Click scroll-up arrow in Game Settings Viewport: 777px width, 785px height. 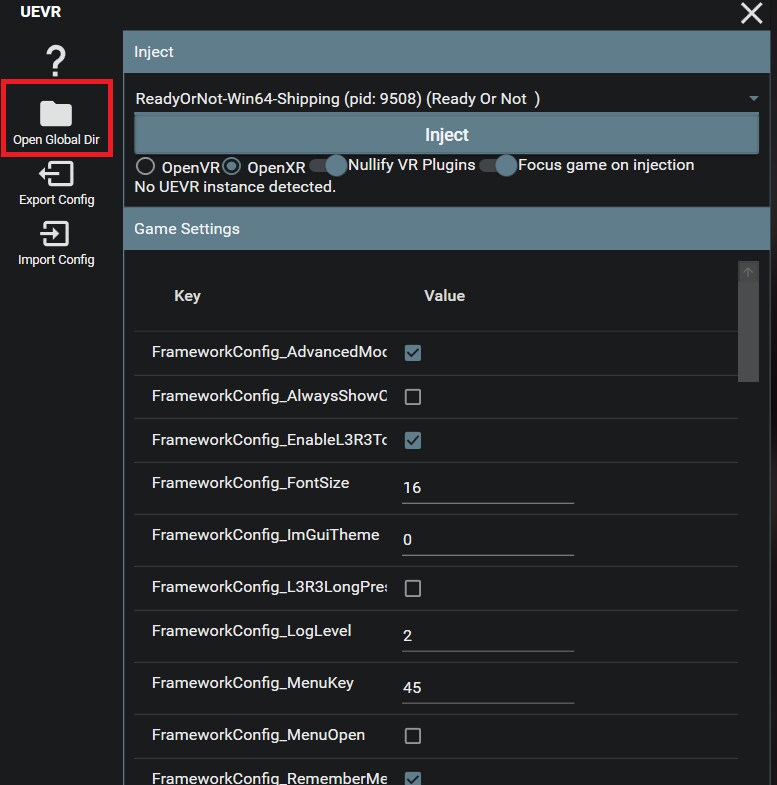748,272
